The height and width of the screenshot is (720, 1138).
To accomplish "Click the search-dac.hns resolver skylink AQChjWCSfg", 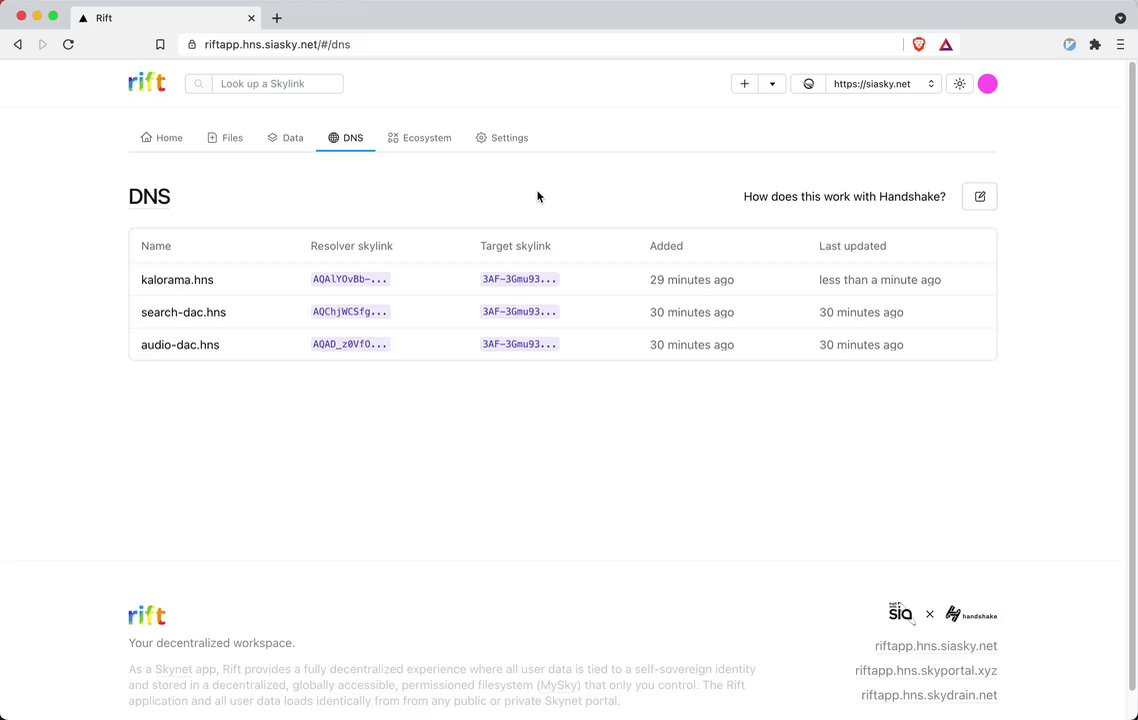I will (x=350, y=312).
